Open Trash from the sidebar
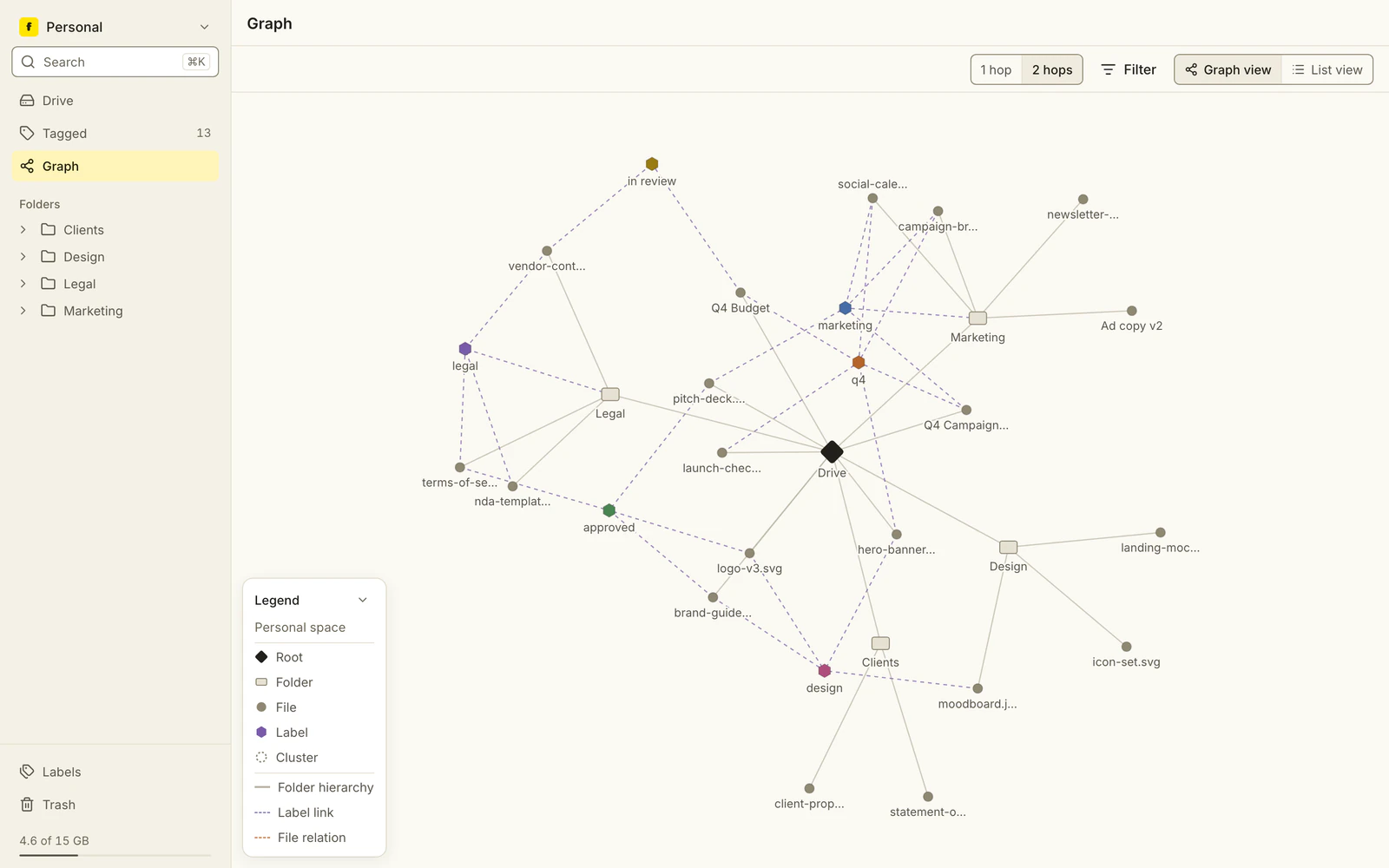 point(115,805)
